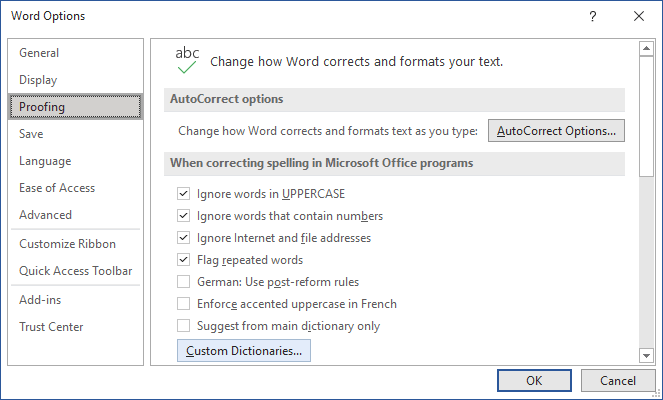This screenshot has width=663, height=400.
Task: Click the scrollbar up arrow
Action: [x=646, y=49]
